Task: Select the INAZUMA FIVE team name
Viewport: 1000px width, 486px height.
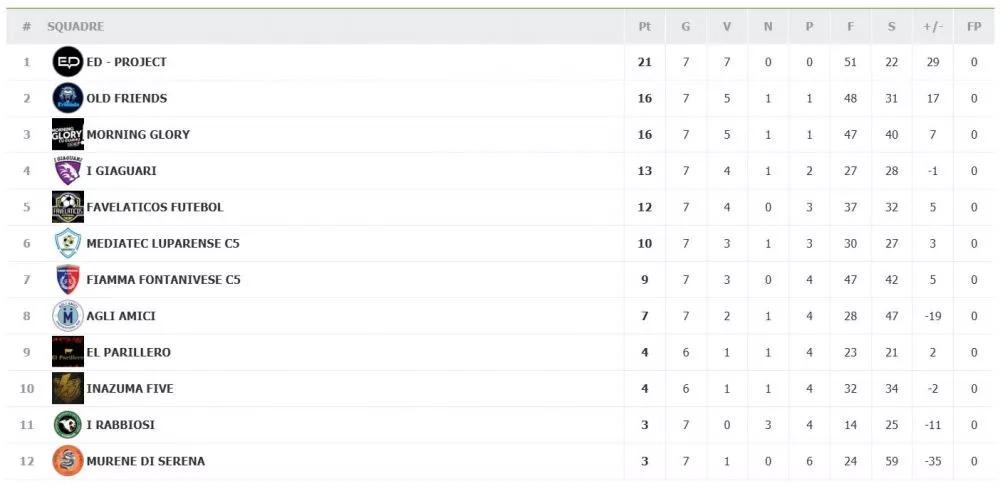Action: click(x=130, y=388)
